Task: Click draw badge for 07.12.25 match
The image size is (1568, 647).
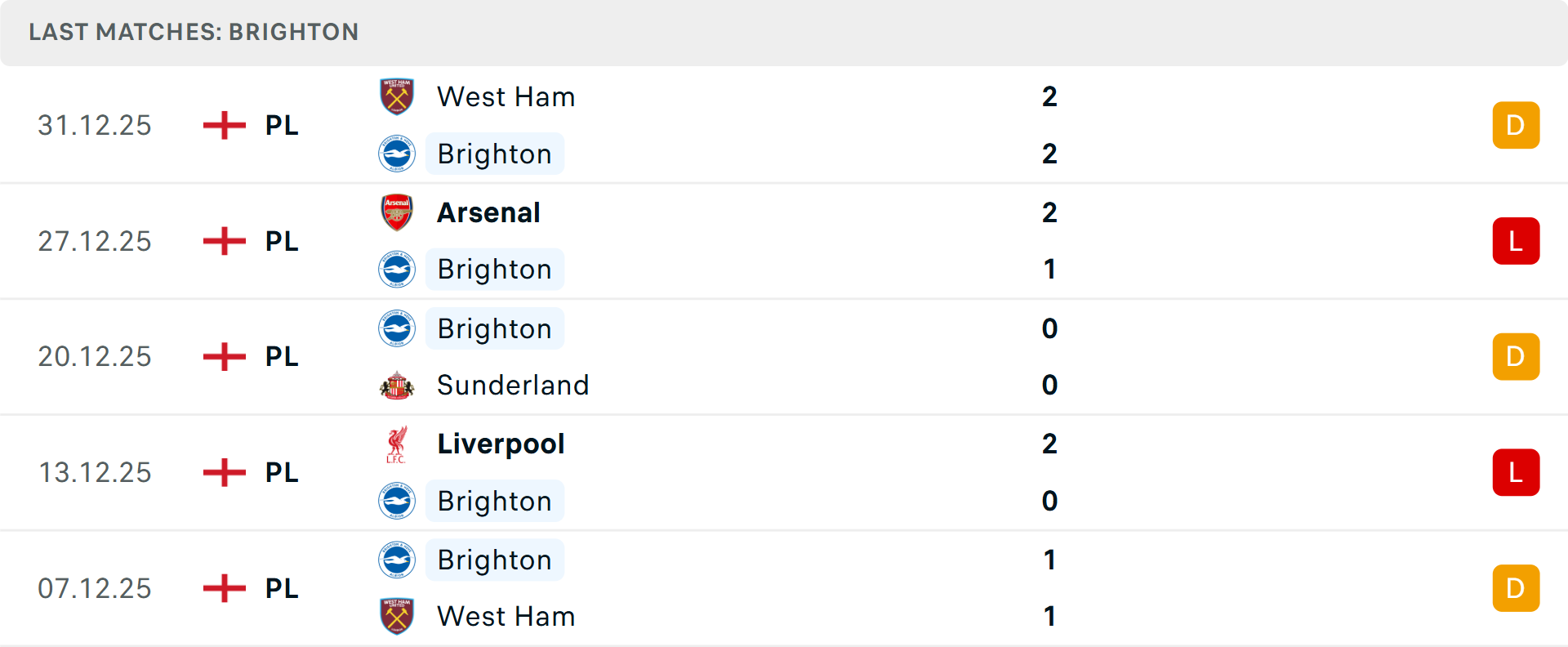Action: click(x=1516, y=588)
